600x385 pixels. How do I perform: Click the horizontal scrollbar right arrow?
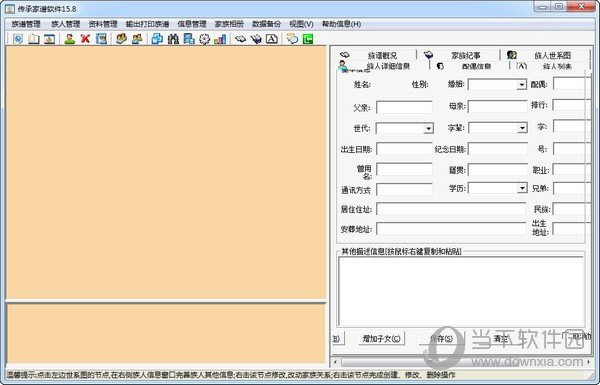(x=588, y=362)
